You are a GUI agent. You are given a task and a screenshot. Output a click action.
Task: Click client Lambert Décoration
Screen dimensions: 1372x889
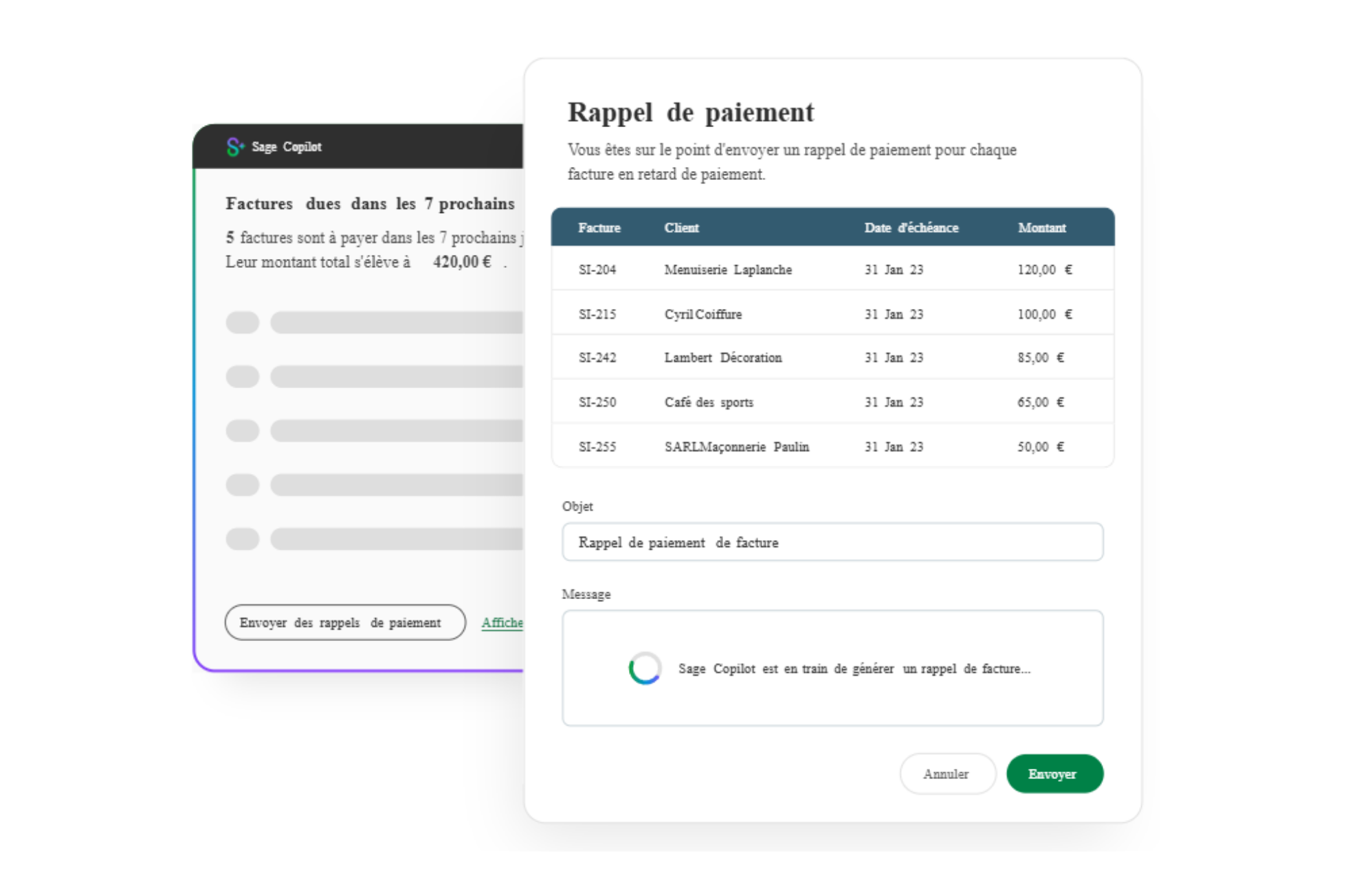[722, 357]
